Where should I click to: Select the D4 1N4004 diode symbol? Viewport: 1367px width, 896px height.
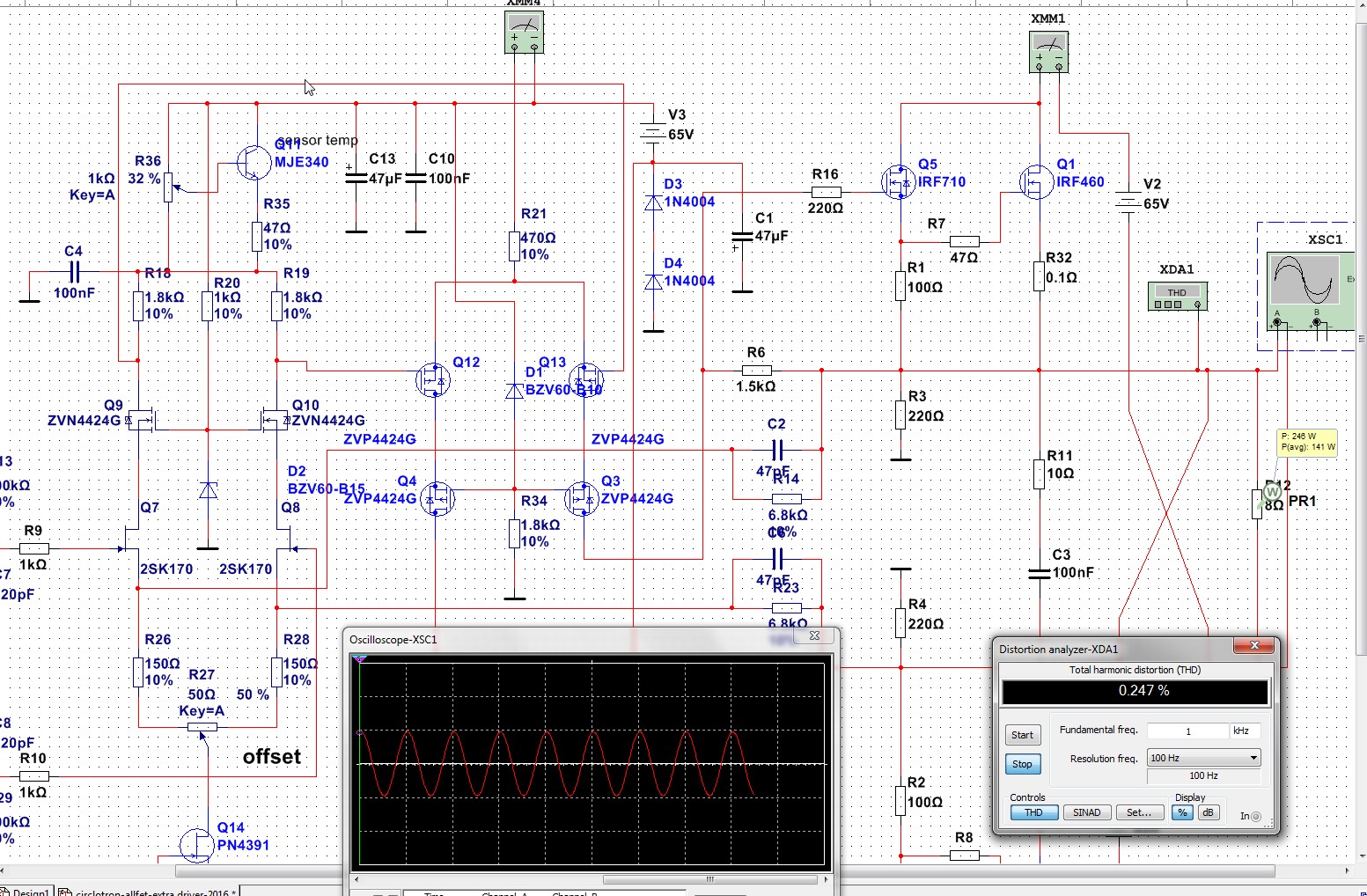point(653,282)
